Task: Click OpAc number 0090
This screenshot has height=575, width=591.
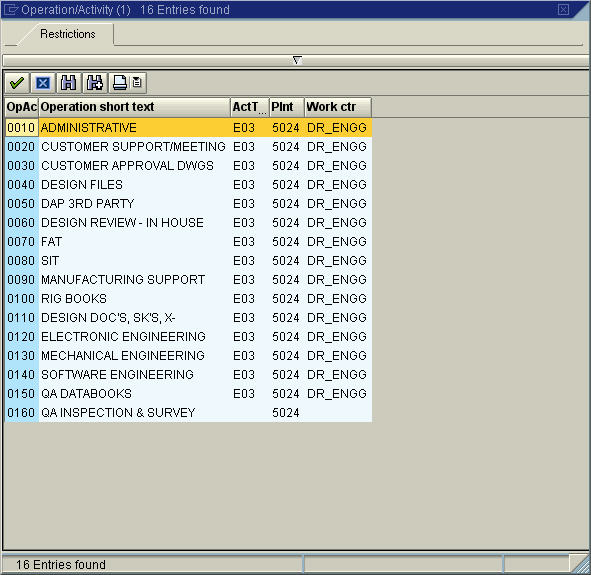Action: tap(21, 280)
